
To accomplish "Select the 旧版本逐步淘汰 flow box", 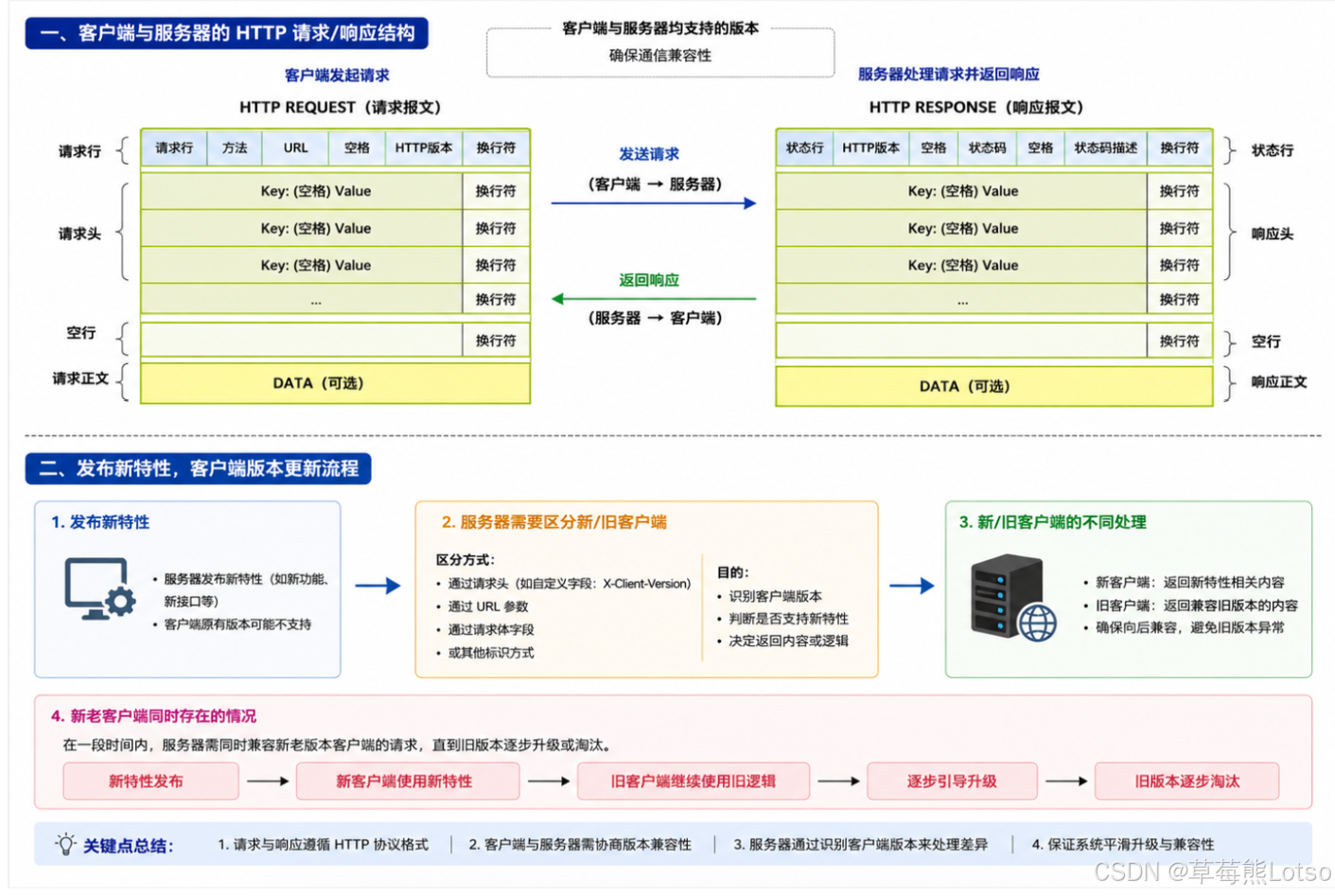I will (1186, 782).
